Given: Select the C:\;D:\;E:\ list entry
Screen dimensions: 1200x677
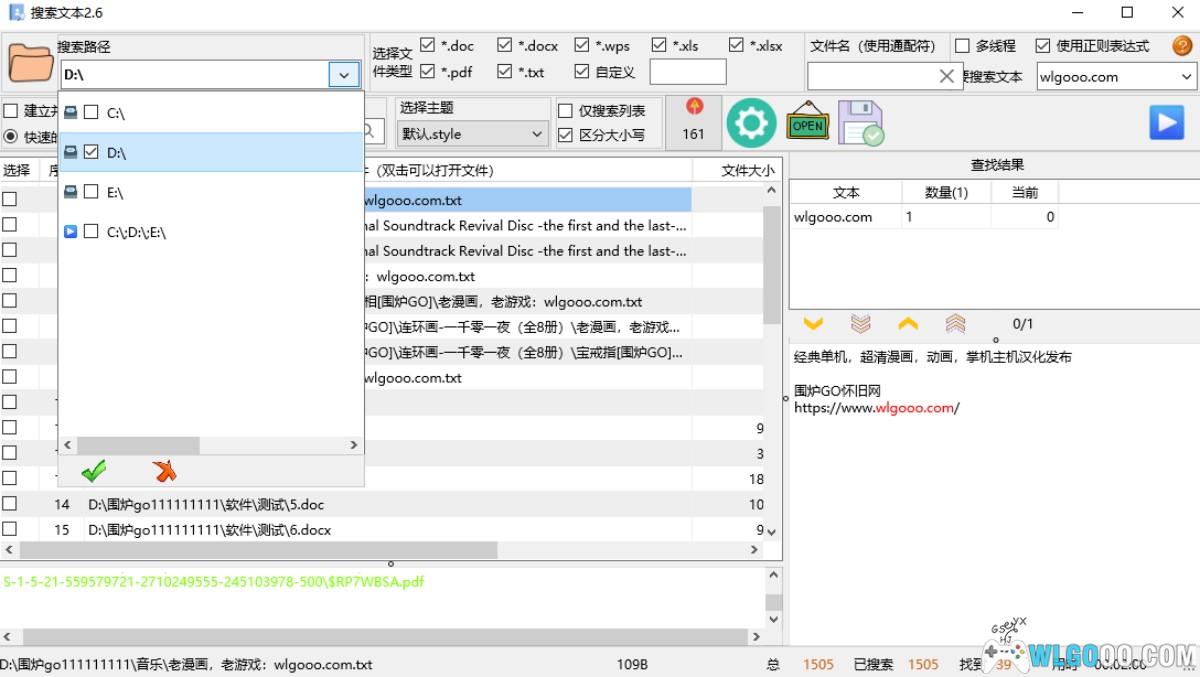Looking at the screenshot, I should point(136,232).
